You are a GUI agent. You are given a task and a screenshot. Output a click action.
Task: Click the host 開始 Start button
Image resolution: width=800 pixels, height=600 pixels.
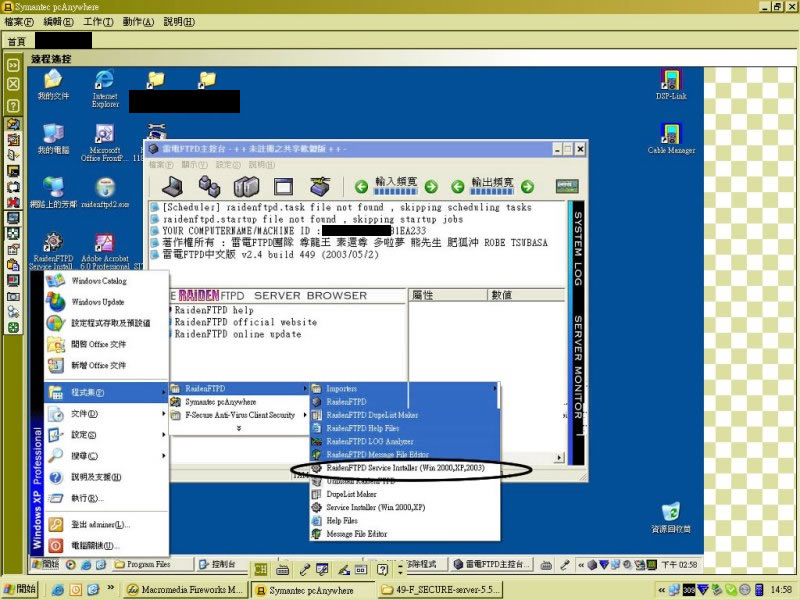pos(20,589)
